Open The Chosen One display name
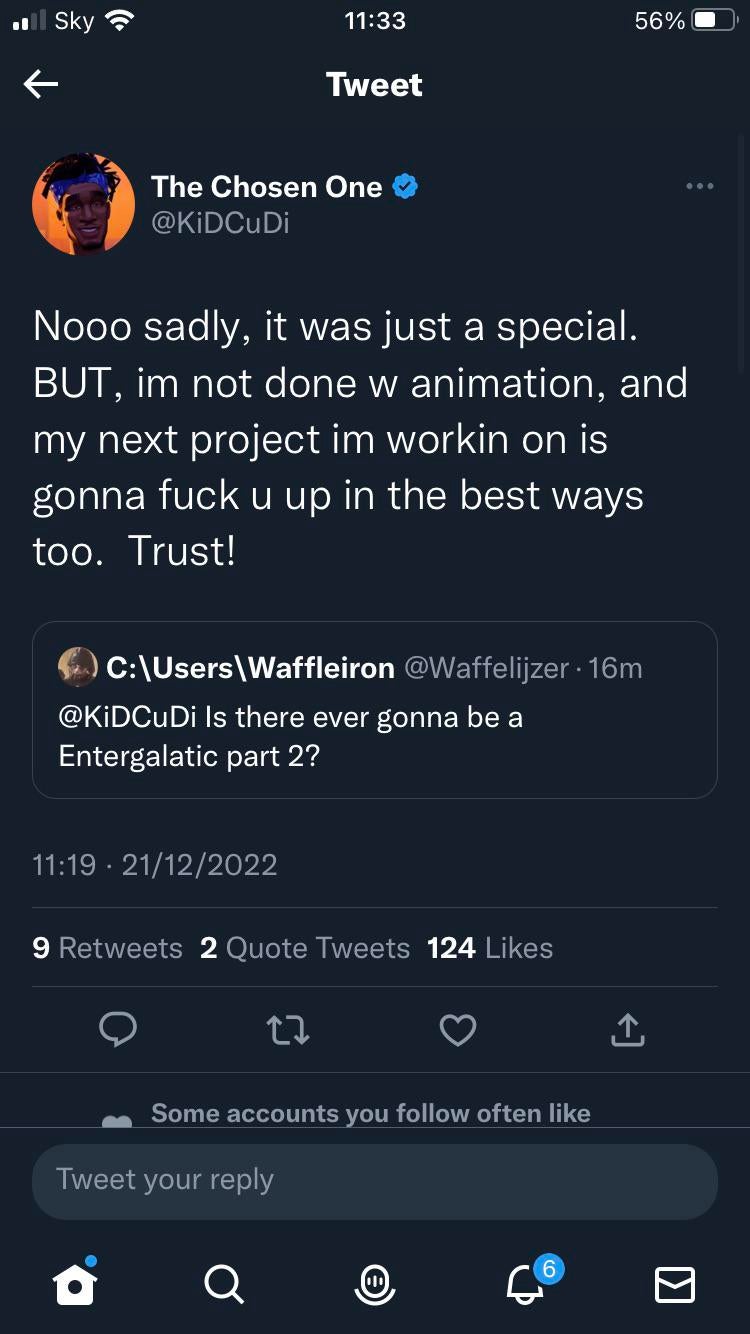The image size is (750, 1334). click(x=267, y=186)
